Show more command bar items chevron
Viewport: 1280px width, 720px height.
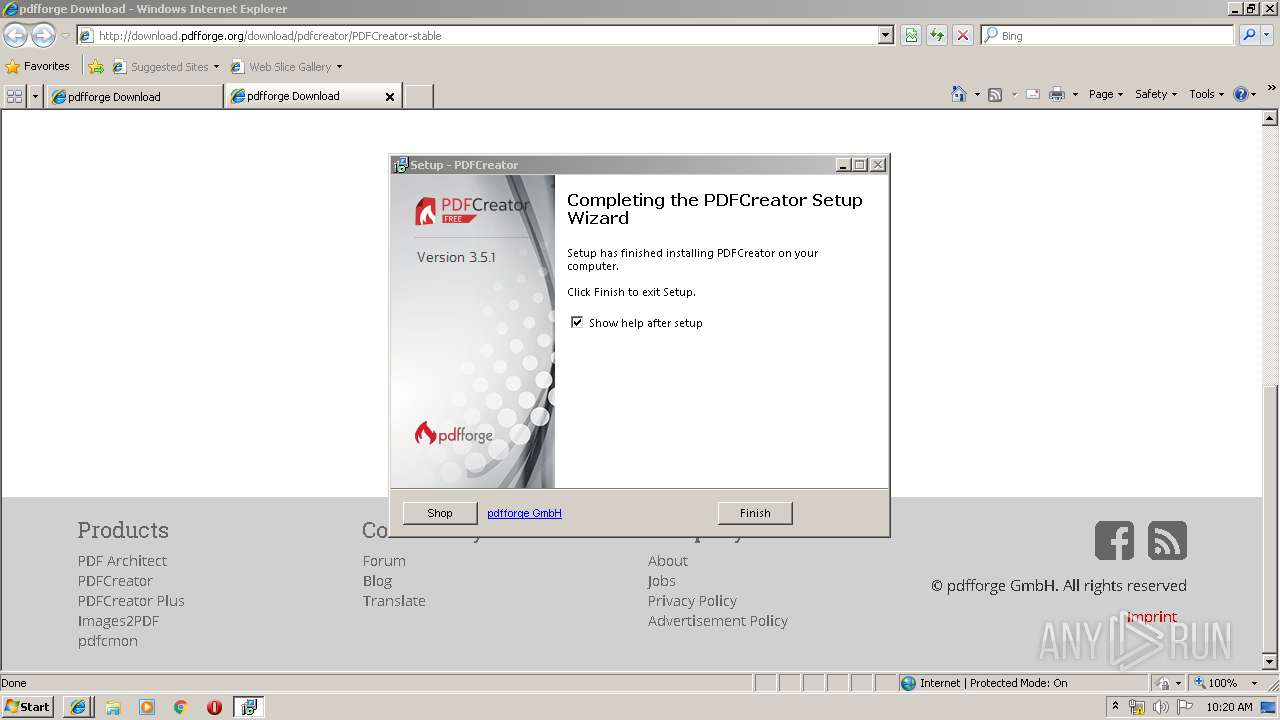(1271, 90)
